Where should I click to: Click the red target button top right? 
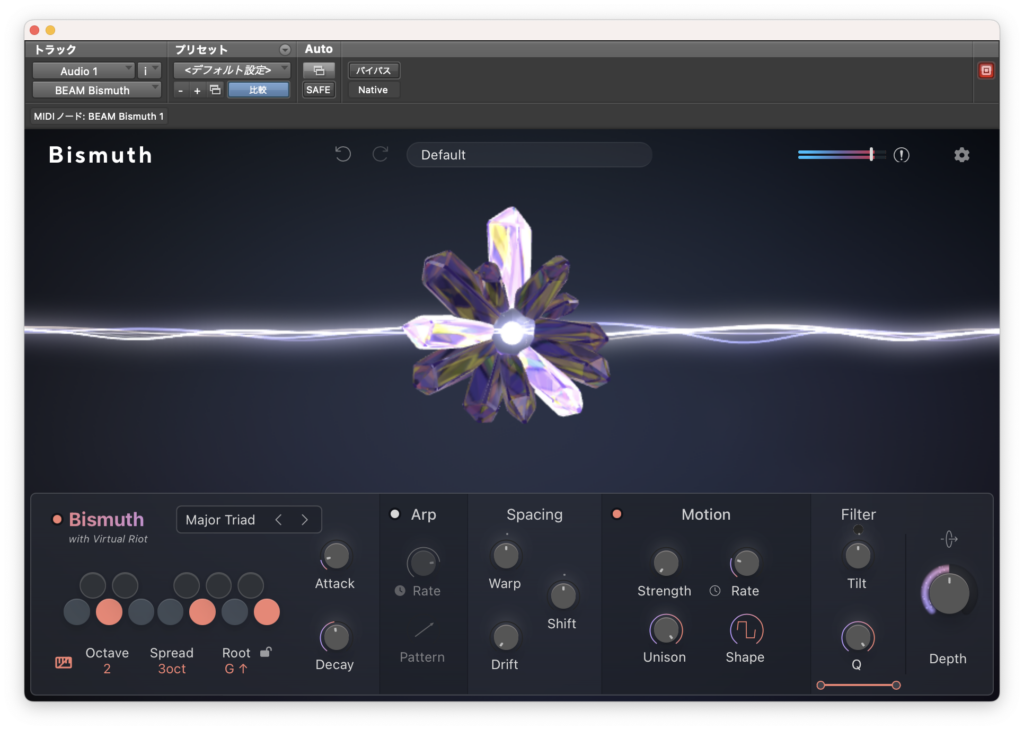click(x=986, y=71)
